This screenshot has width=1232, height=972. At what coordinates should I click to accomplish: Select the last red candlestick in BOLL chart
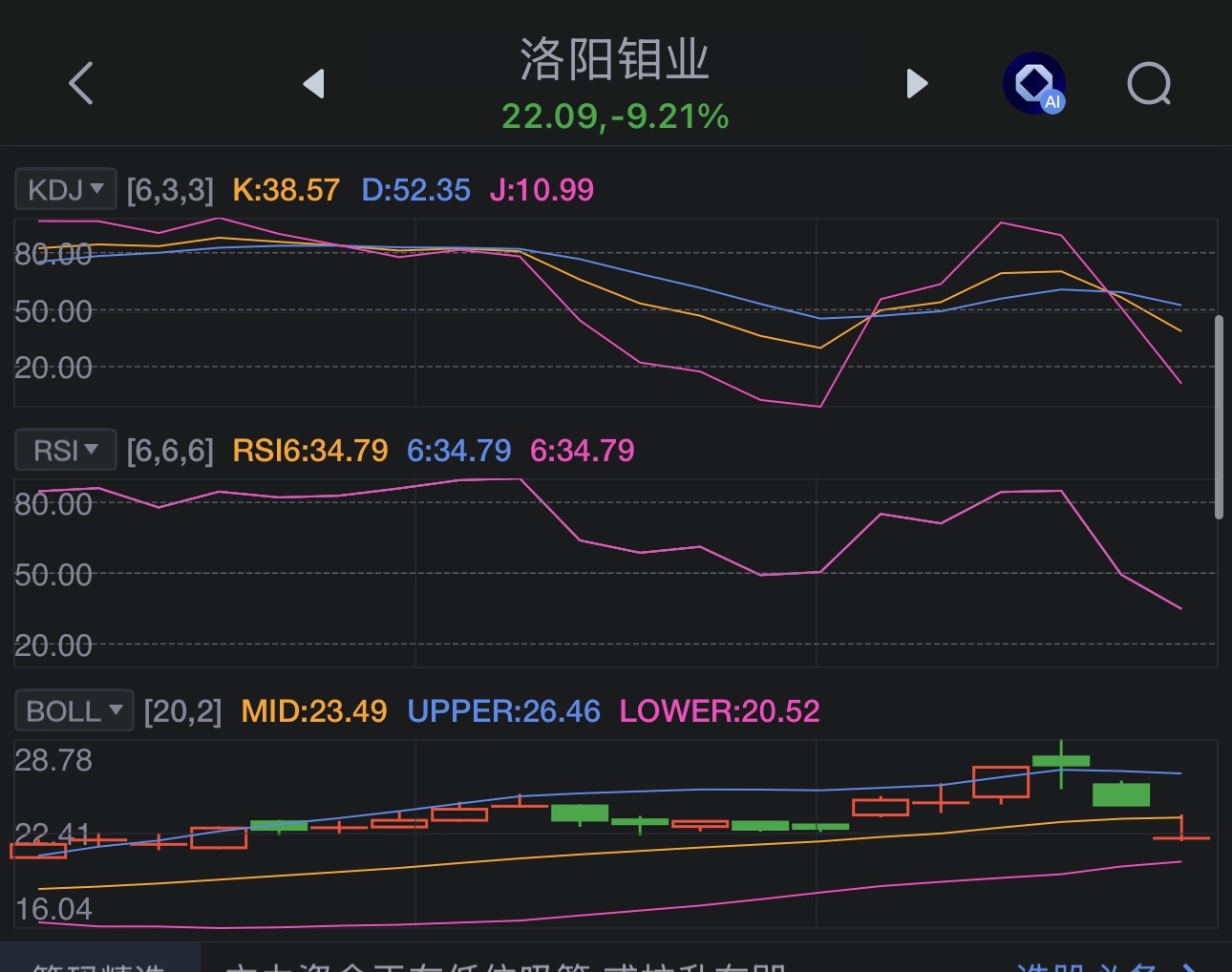pos(1181,829)
